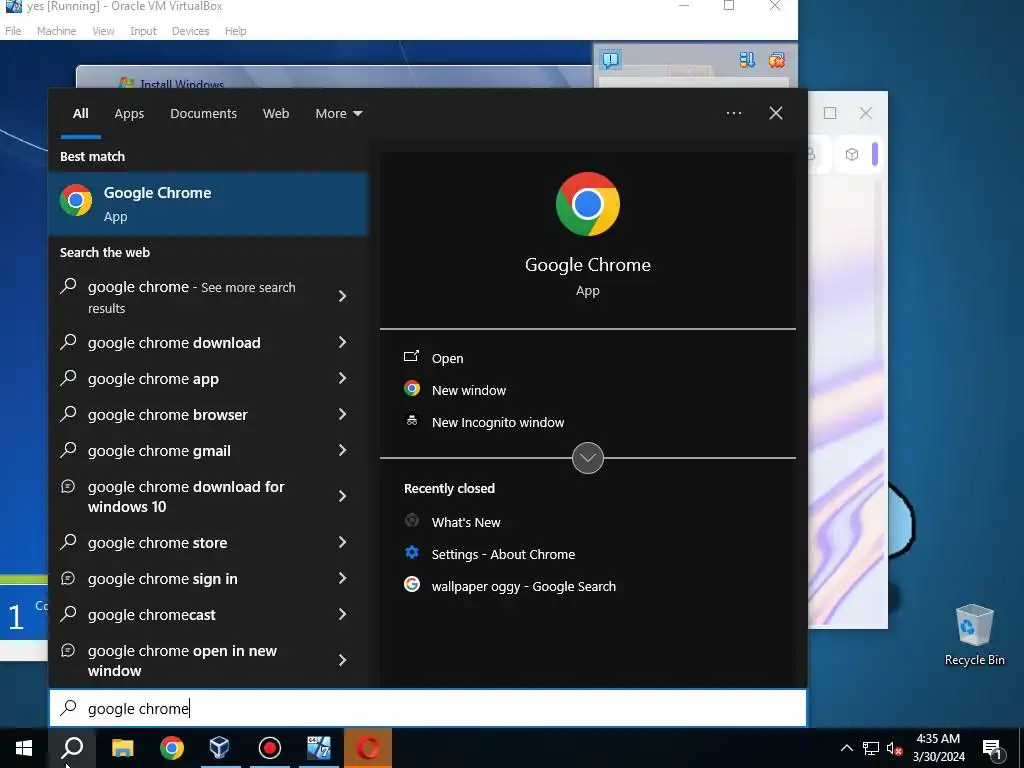Open the VirtualBox Machine menu
Image resolution: width=1024 pixels, height=768 pixels.
56,31
